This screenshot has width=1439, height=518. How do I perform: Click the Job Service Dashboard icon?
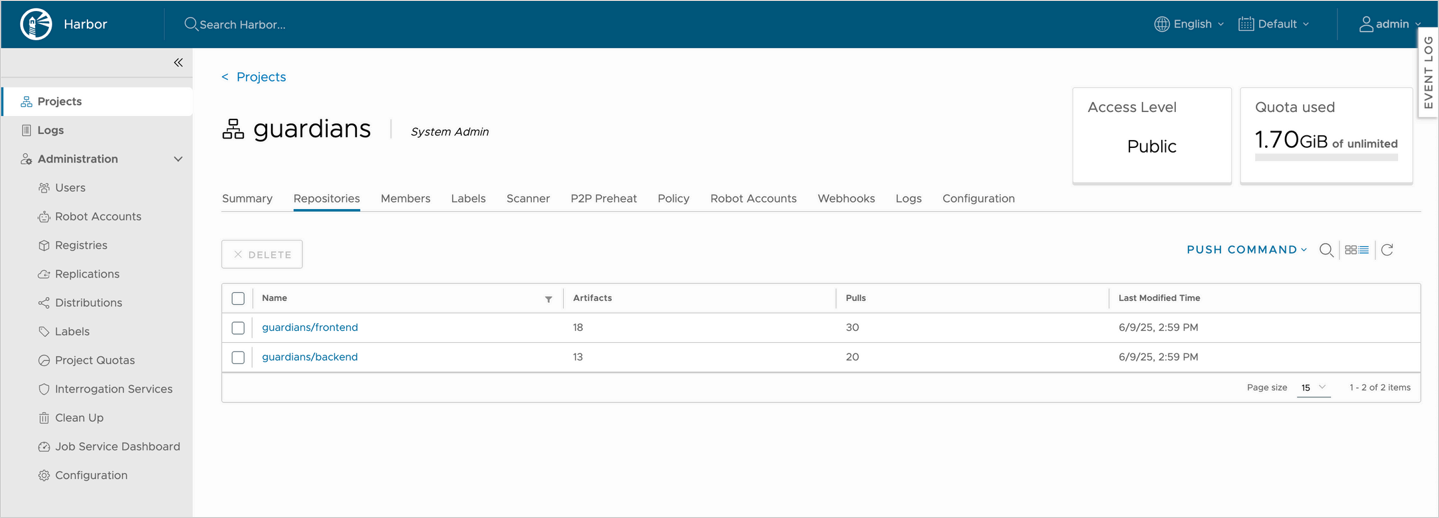(x=44, y=447)
